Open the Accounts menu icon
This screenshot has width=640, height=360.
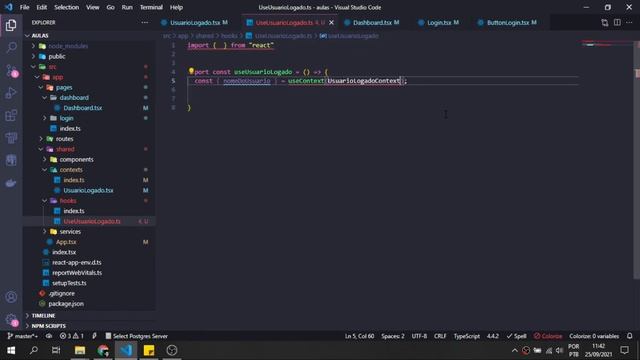pyautogui.click(x=11, y=297)
